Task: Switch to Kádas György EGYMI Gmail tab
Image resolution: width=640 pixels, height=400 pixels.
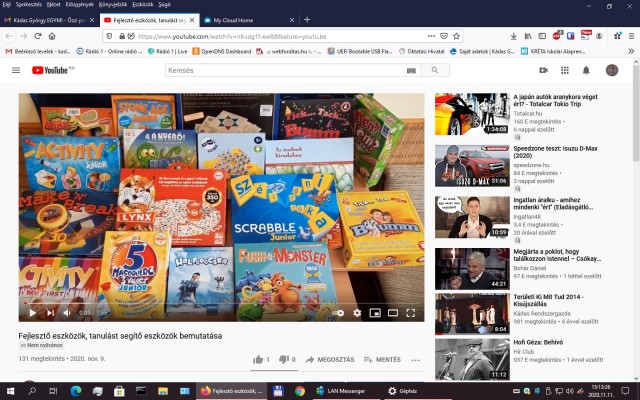Action: tap(49, 20)
